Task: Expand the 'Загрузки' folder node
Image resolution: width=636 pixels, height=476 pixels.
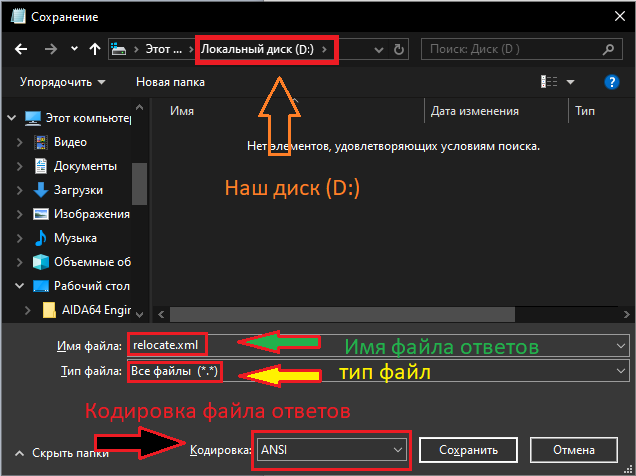Action: coord(19,190)
